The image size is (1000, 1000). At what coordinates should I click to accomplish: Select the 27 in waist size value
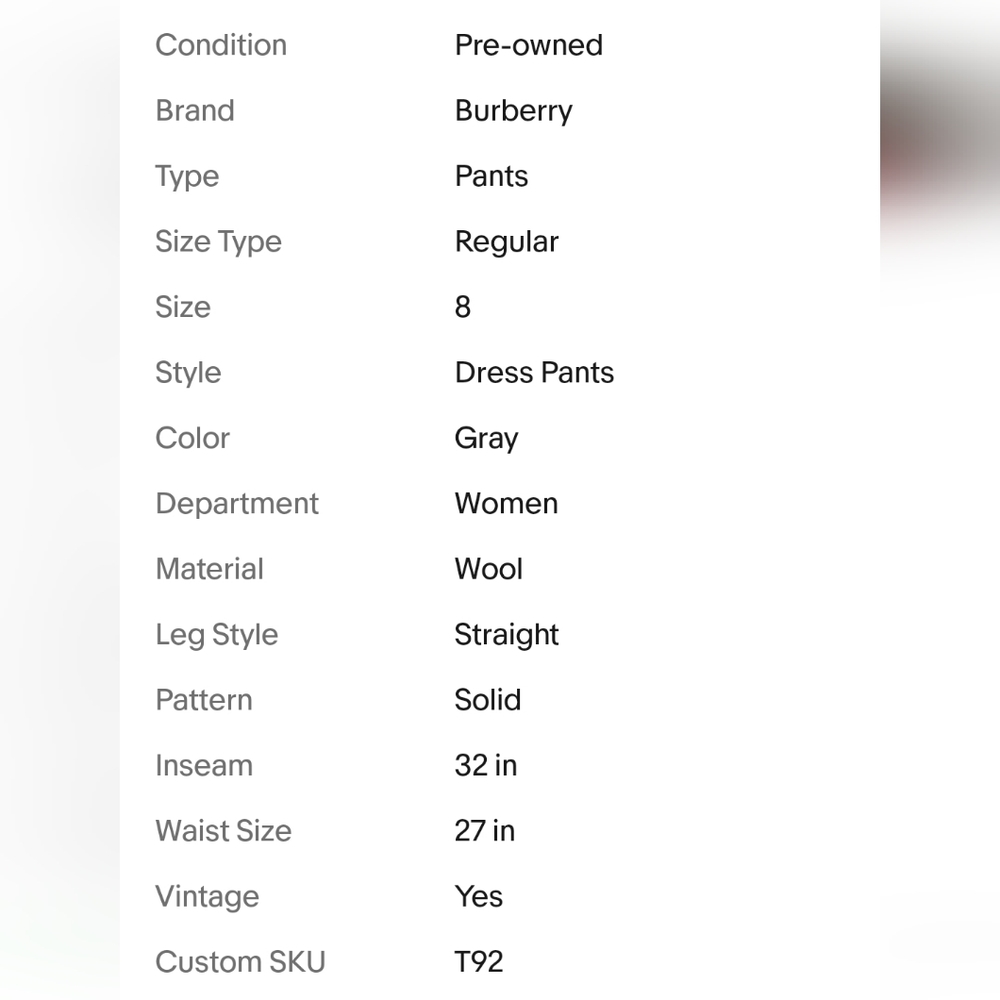[485, 831]
